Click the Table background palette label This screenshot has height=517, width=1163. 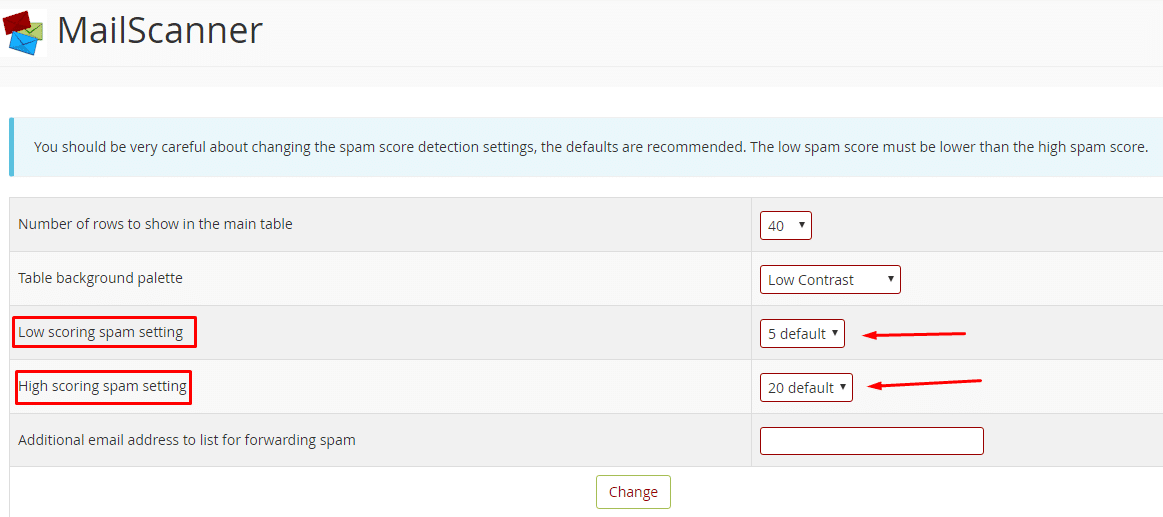tap(100, 278)
